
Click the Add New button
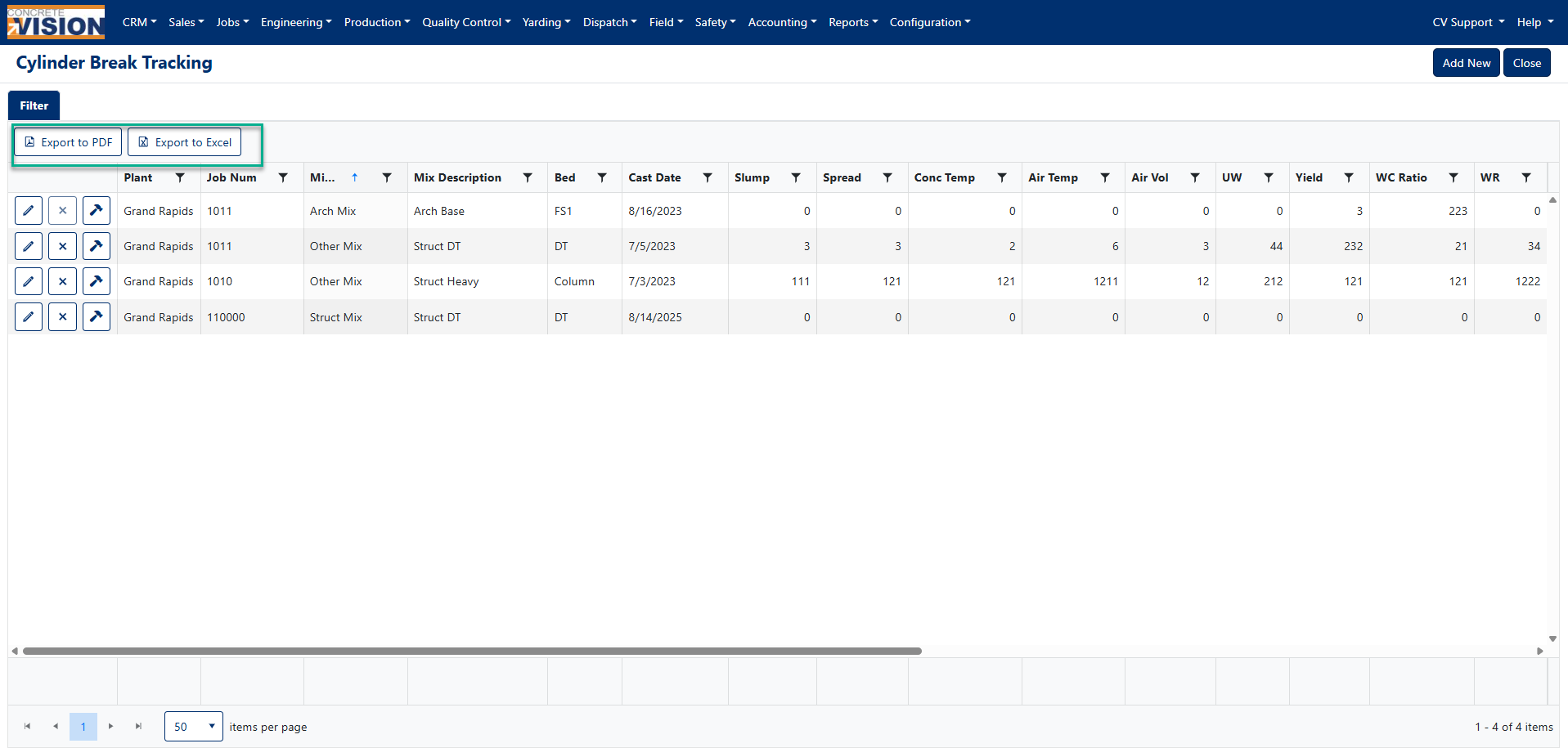1466,63
